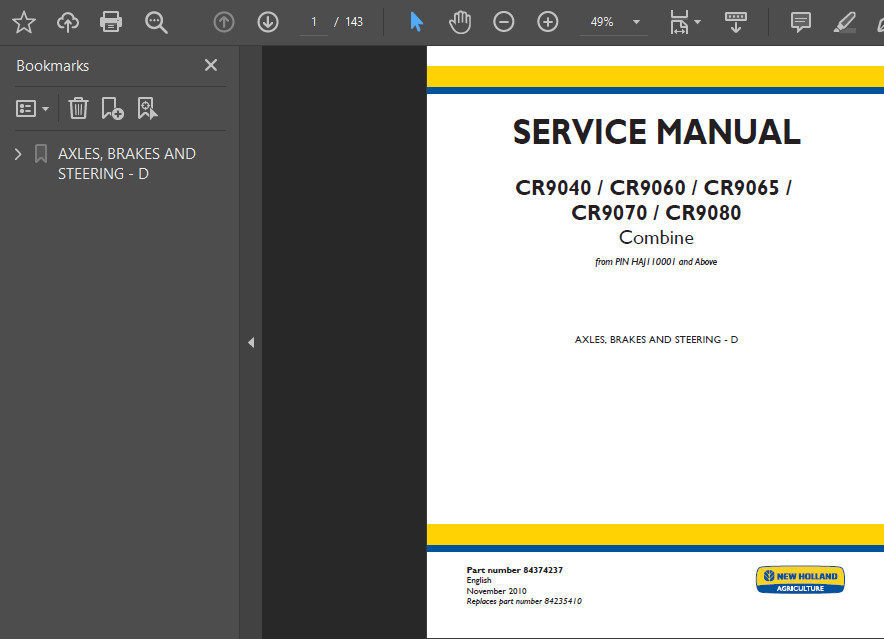The width and height of the screenshot is (884, 639).
Task: Close the Bookmarks panel
Action: click(211, 65)
